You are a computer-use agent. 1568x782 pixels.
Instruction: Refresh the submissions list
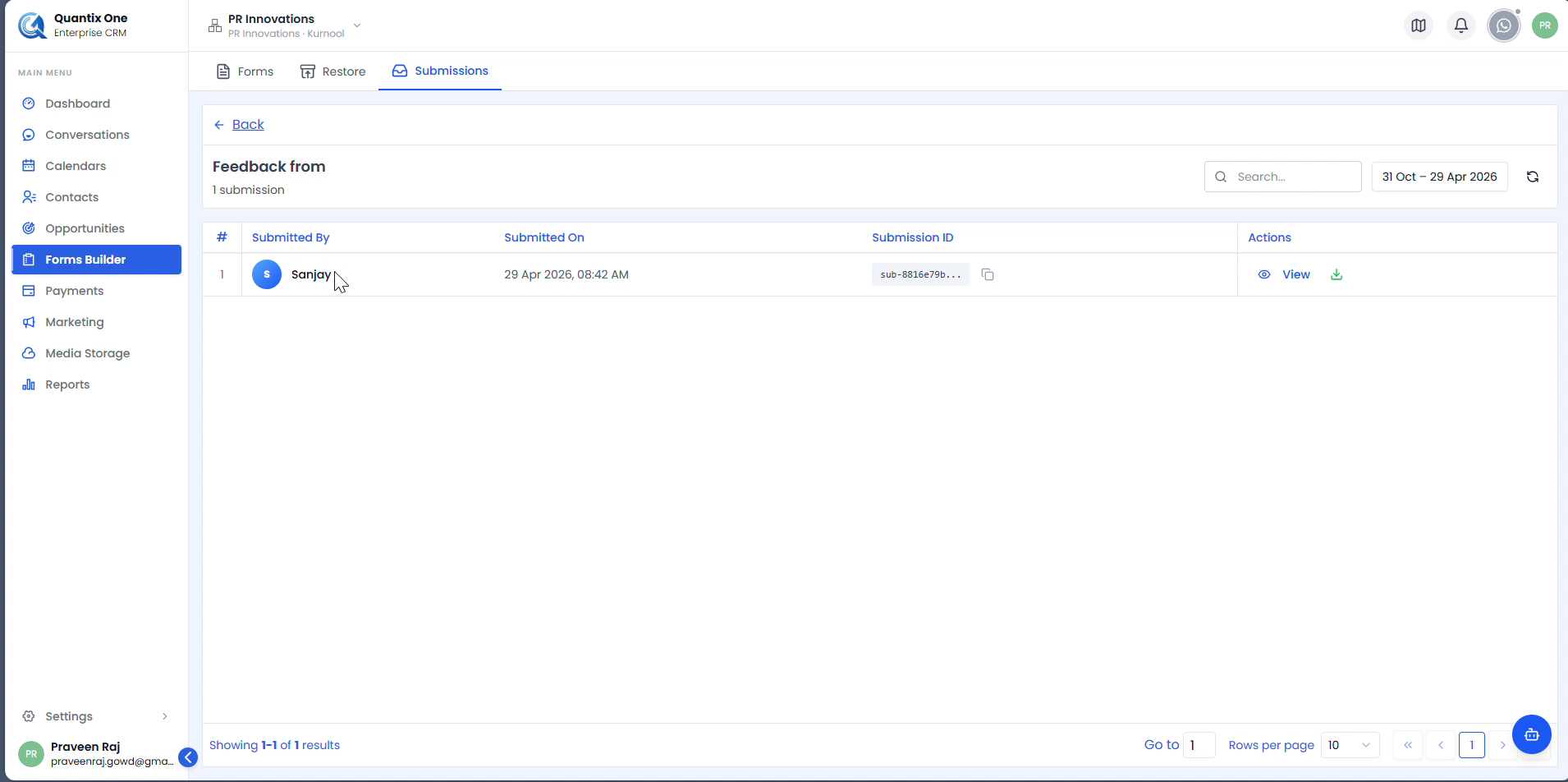[x=1533, y=177]
